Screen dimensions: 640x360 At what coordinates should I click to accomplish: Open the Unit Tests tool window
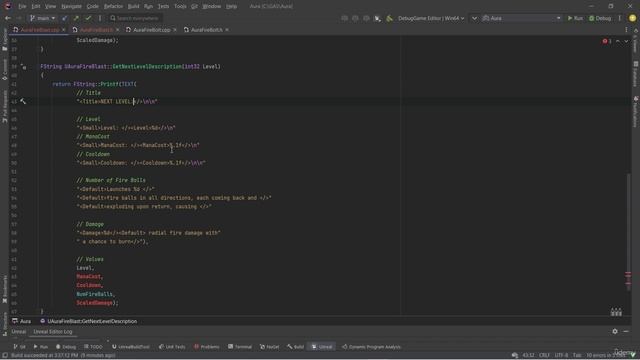pyautogui.click(x=172, y=347)
